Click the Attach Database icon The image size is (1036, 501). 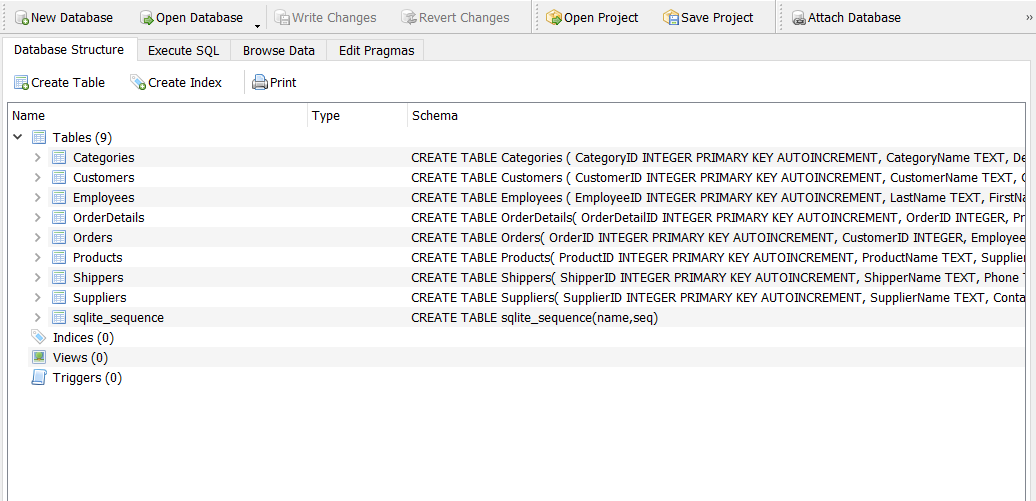click(x=799, y=18)
